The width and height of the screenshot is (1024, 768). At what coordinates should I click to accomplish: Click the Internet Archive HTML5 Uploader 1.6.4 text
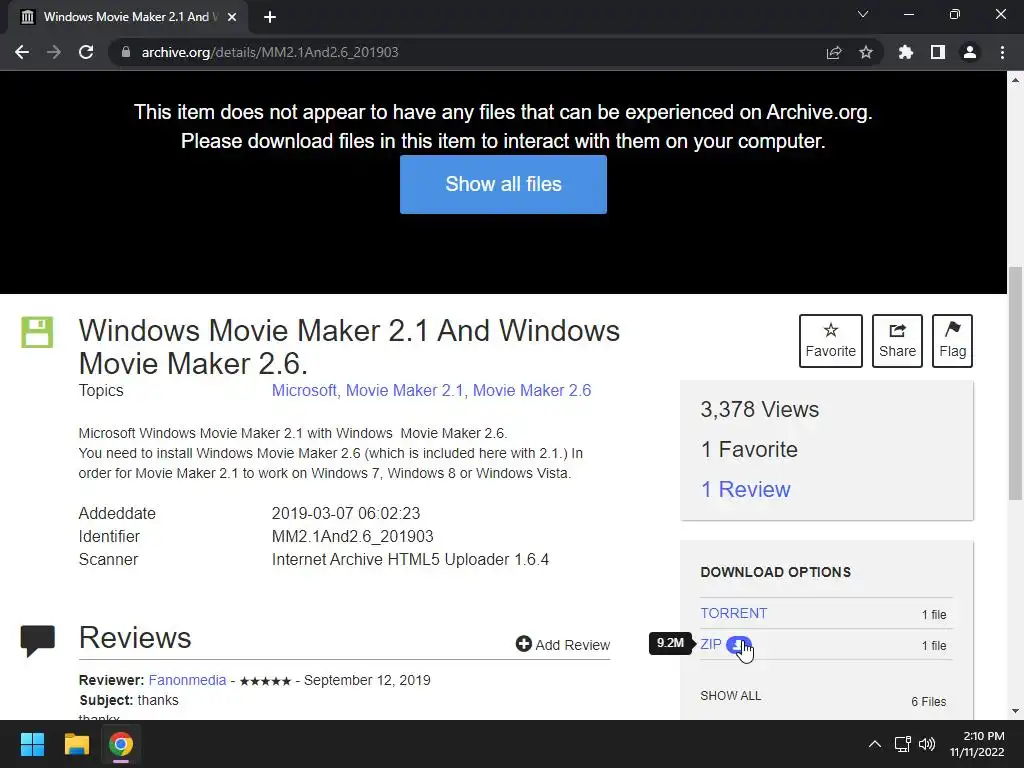point(410,560)
